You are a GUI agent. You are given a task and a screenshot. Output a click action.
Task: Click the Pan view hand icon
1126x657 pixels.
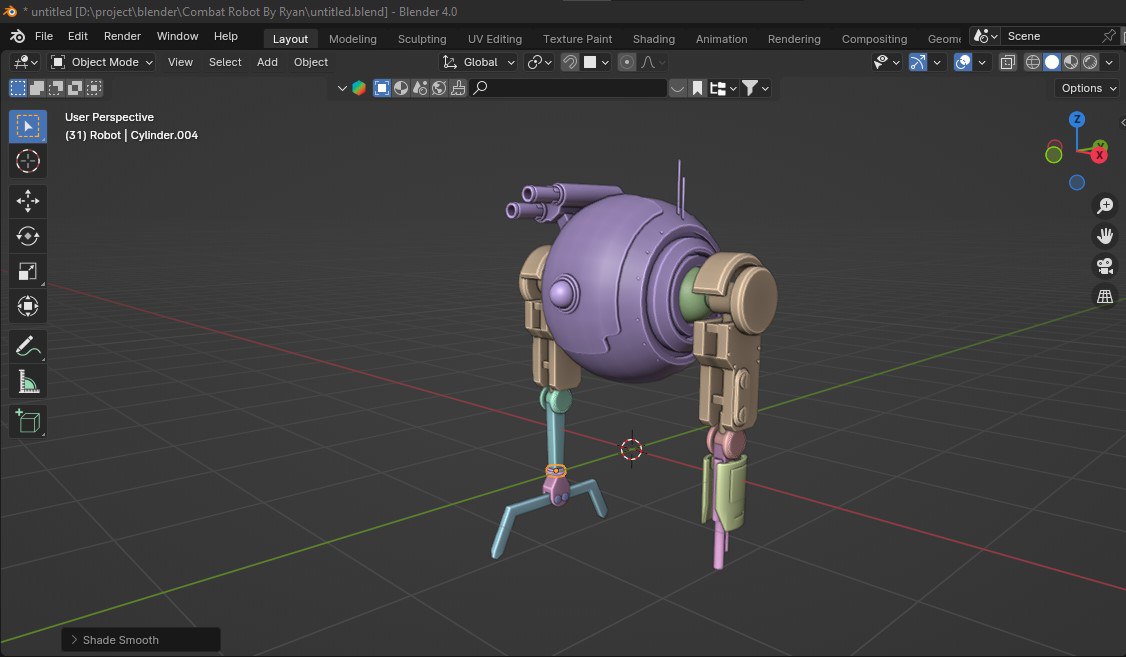(x=1104, y=236)
